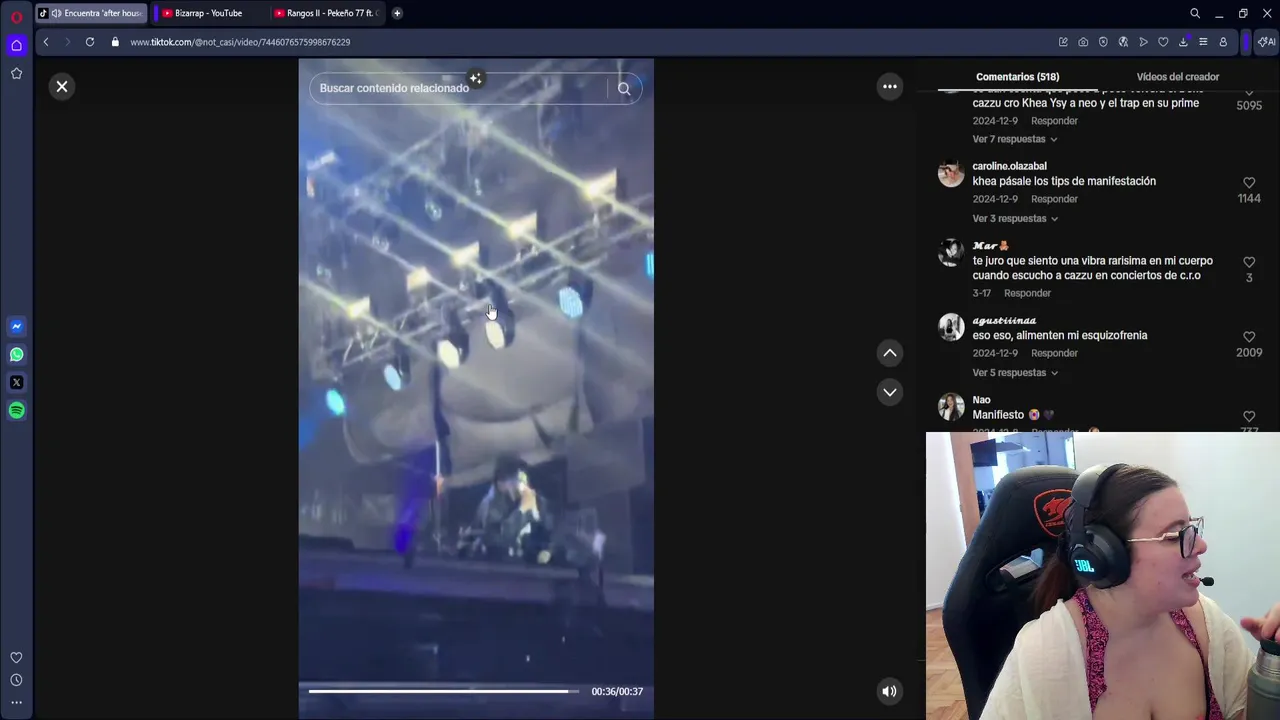Screen dimensions: 1280x720
Task: Open Nao's profile avatar
Action: (x=951, y=407)
